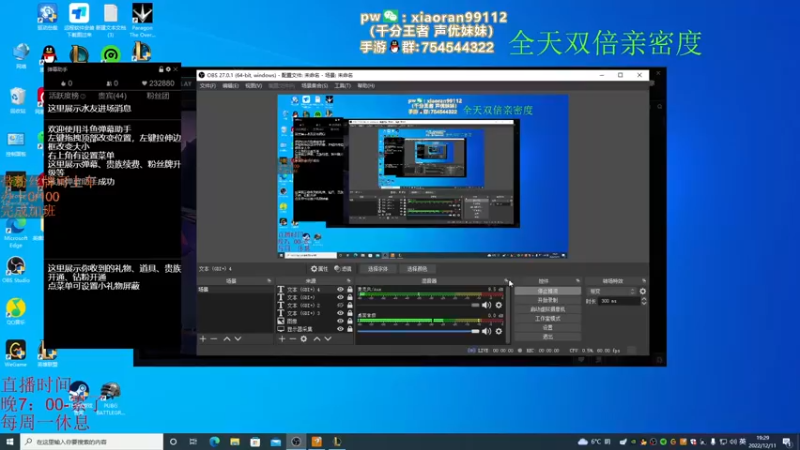The height and width of the screenshot is (450, 800).
Task: Open the scene transition type dropdown
Action: coord(612,291)
